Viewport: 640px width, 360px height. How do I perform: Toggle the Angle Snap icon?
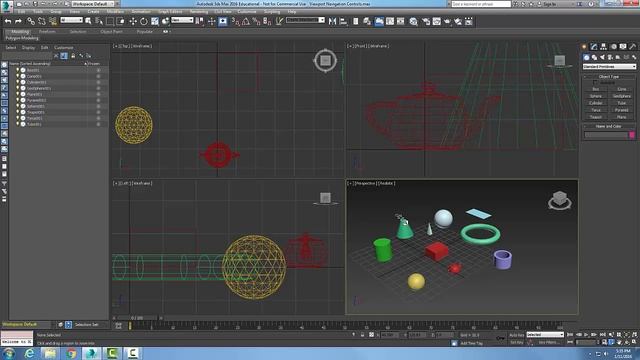(246, 21)
